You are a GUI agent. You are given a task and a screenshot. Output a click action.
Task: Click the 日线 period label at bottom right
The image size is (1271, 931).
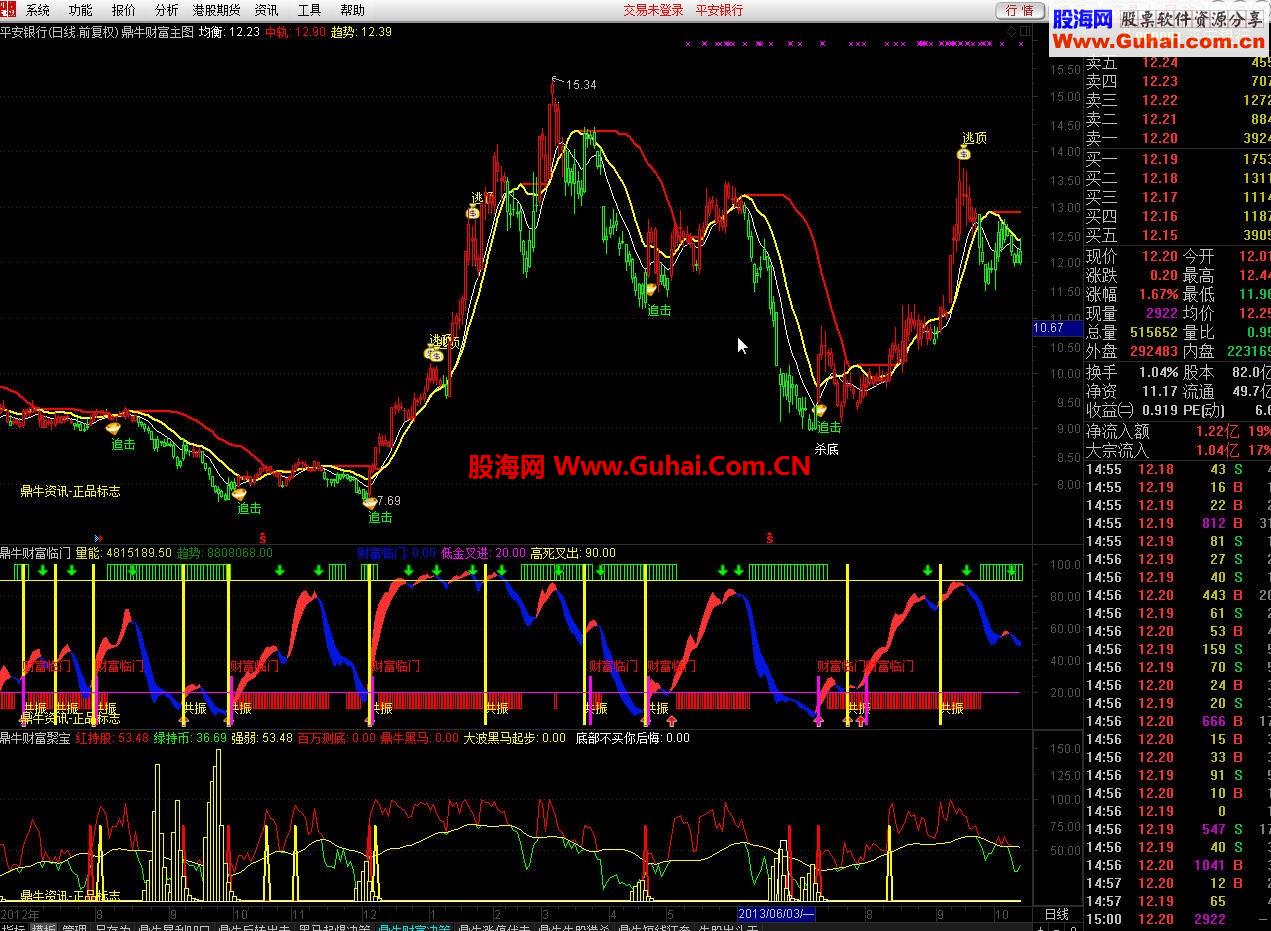click(x=1057, y=914)
